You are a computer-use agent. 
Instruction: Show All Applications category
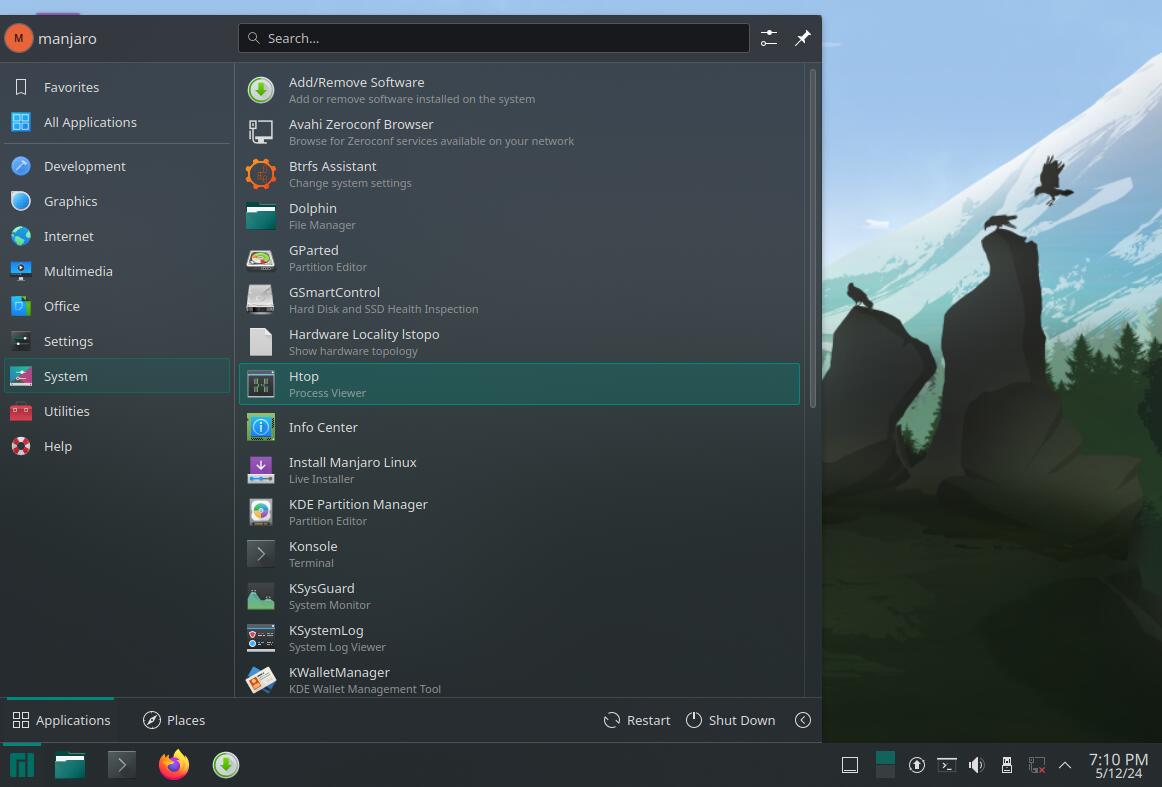tap(117, 122)
